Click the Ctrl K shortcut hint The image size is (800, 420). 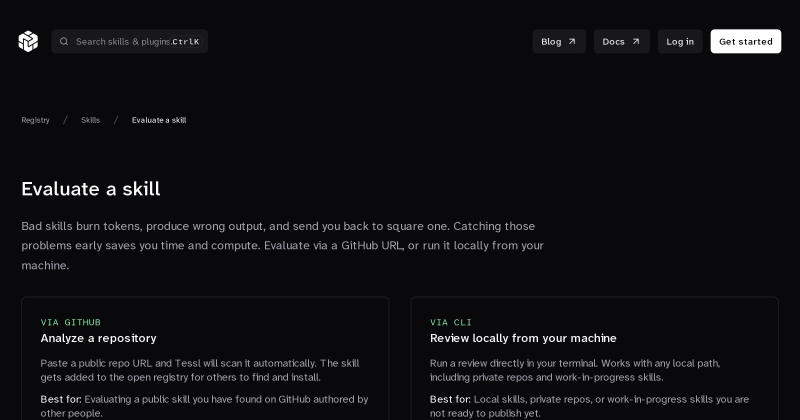point(186,42)
